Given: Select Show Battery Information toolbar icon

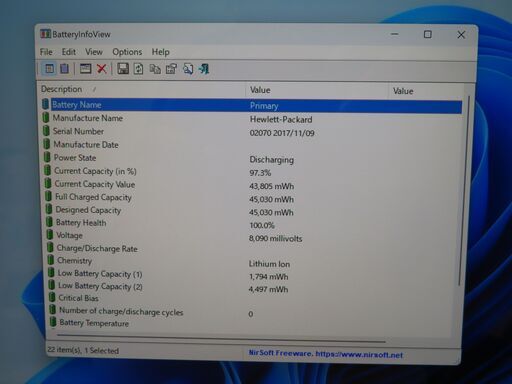Looking at the screenshot, I should click(x=50, y=69).
